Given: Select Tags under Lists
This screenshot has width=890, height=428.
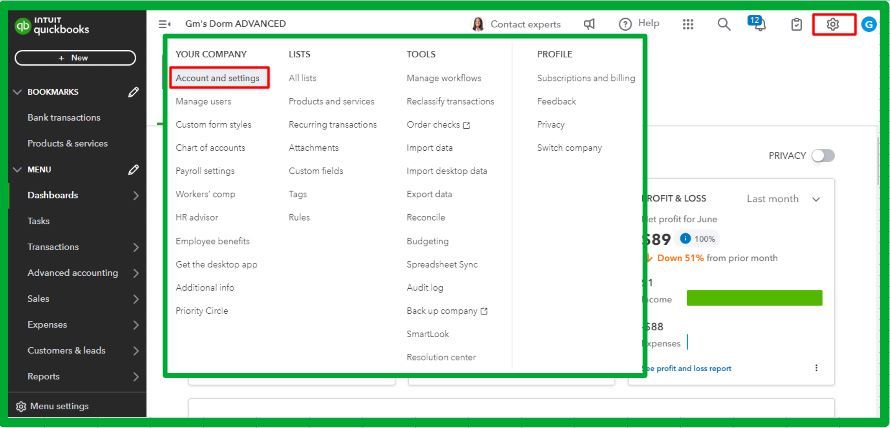Looking at the screenshot, I should tap(297, 194).
